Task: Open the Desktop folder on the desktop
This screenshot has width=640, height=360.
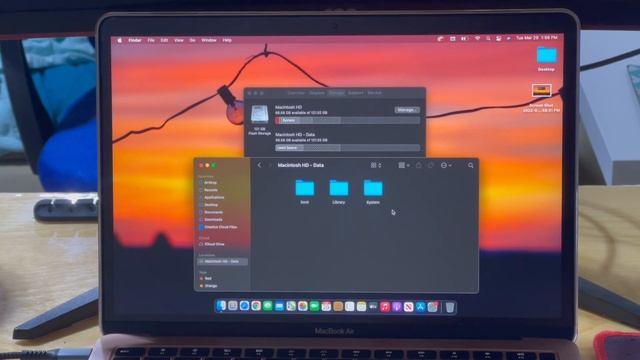Action: coord(547,59)
